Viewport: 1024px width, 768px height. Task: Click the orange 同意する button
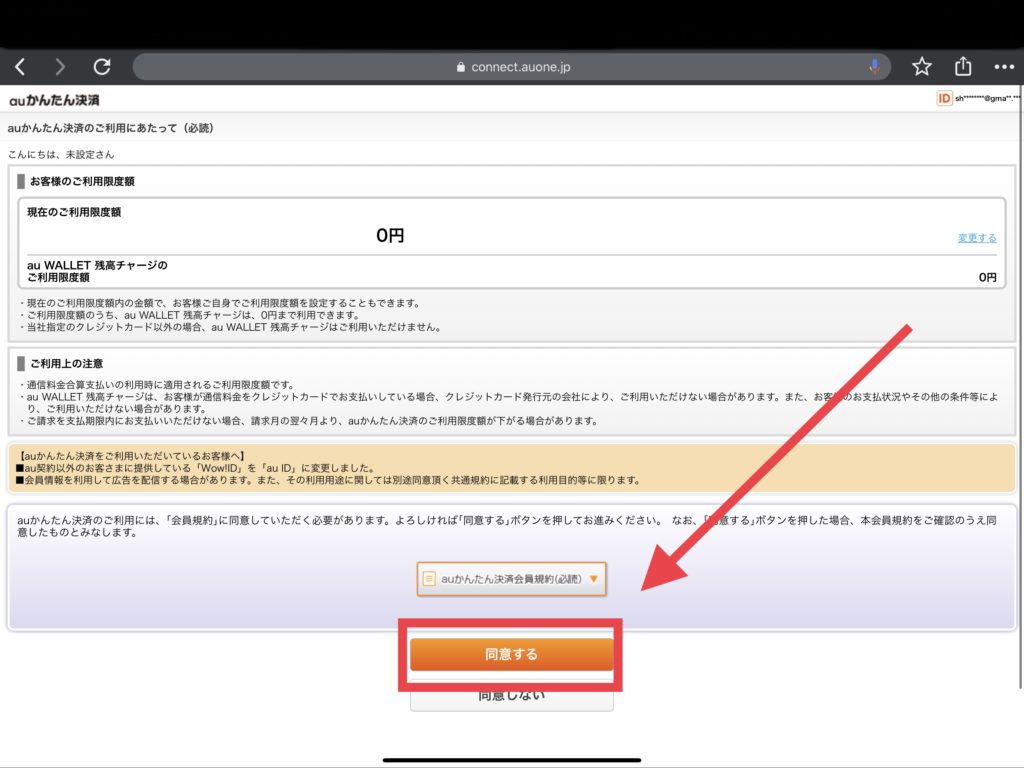pos(511,654)
